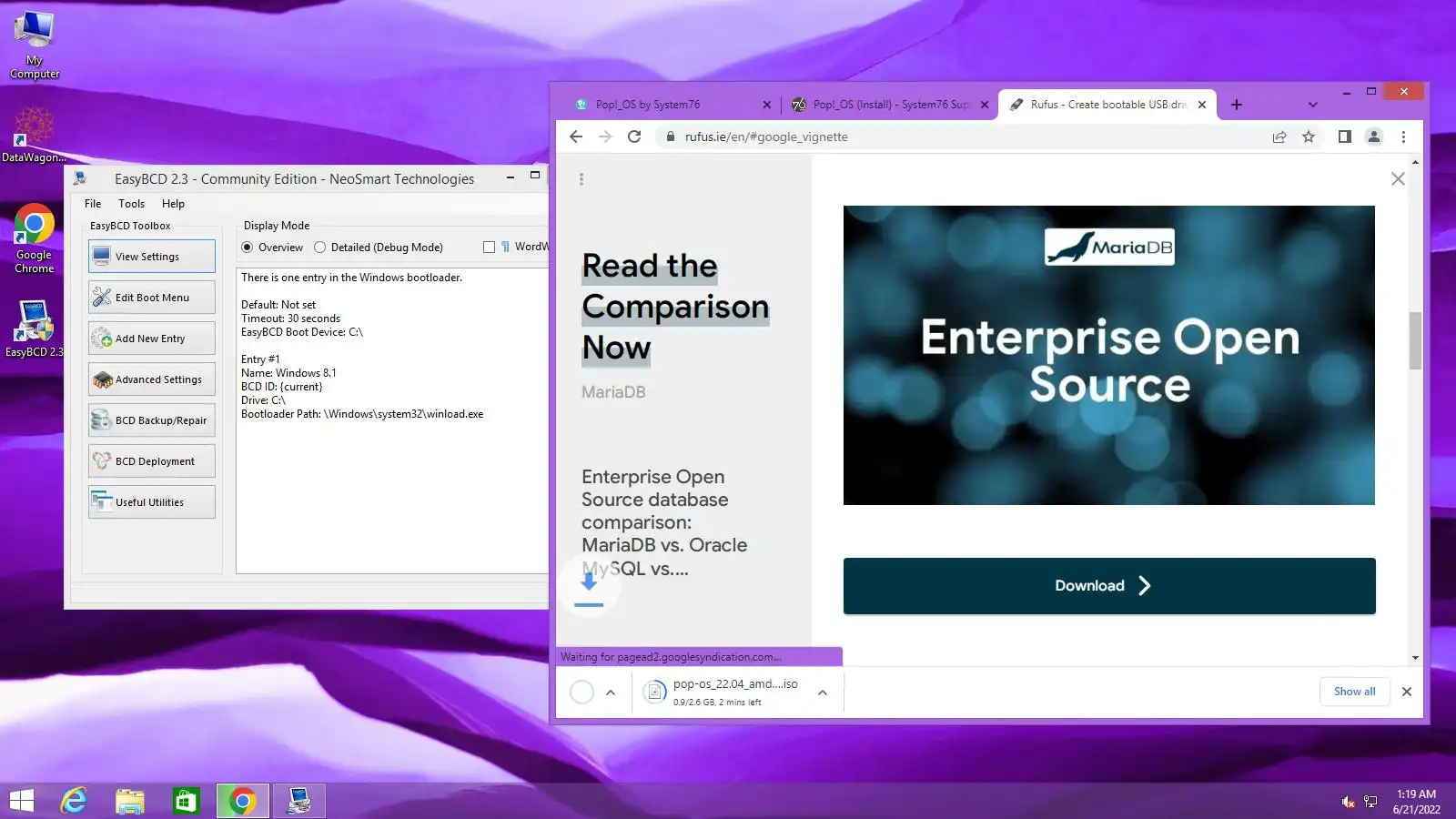Close the Rufus tab
Viewport: 1456px width, 819px height.
[x=1202, y=105]
